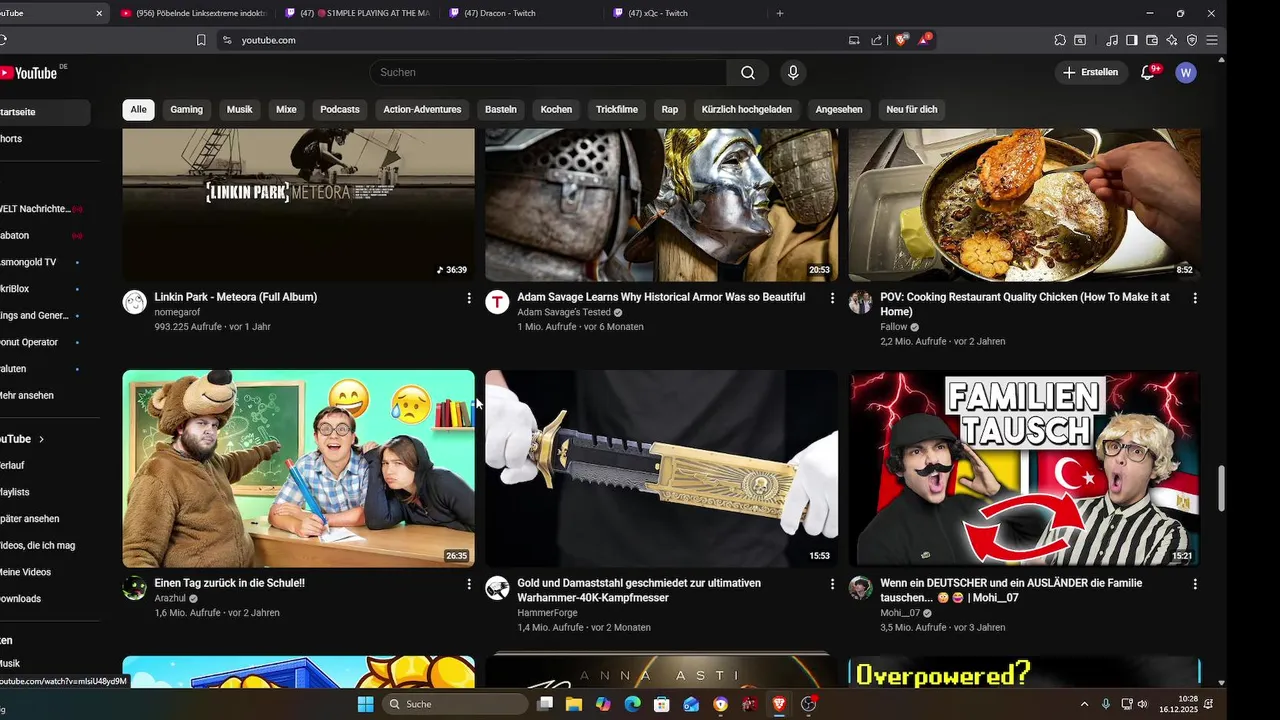1280x720 pixels.
Task: Start voice search with the microphone icon
Action: (x=793, y=72)
